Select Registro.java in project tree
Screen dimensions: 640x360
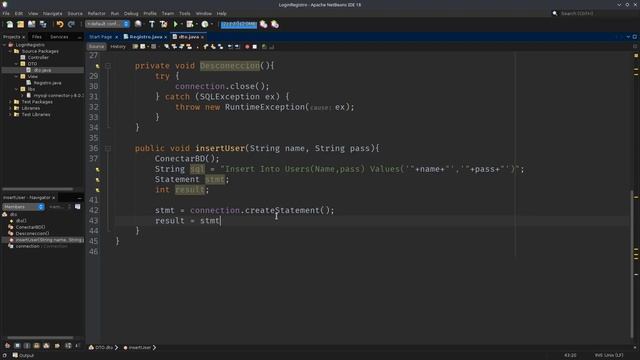(47, 83)
